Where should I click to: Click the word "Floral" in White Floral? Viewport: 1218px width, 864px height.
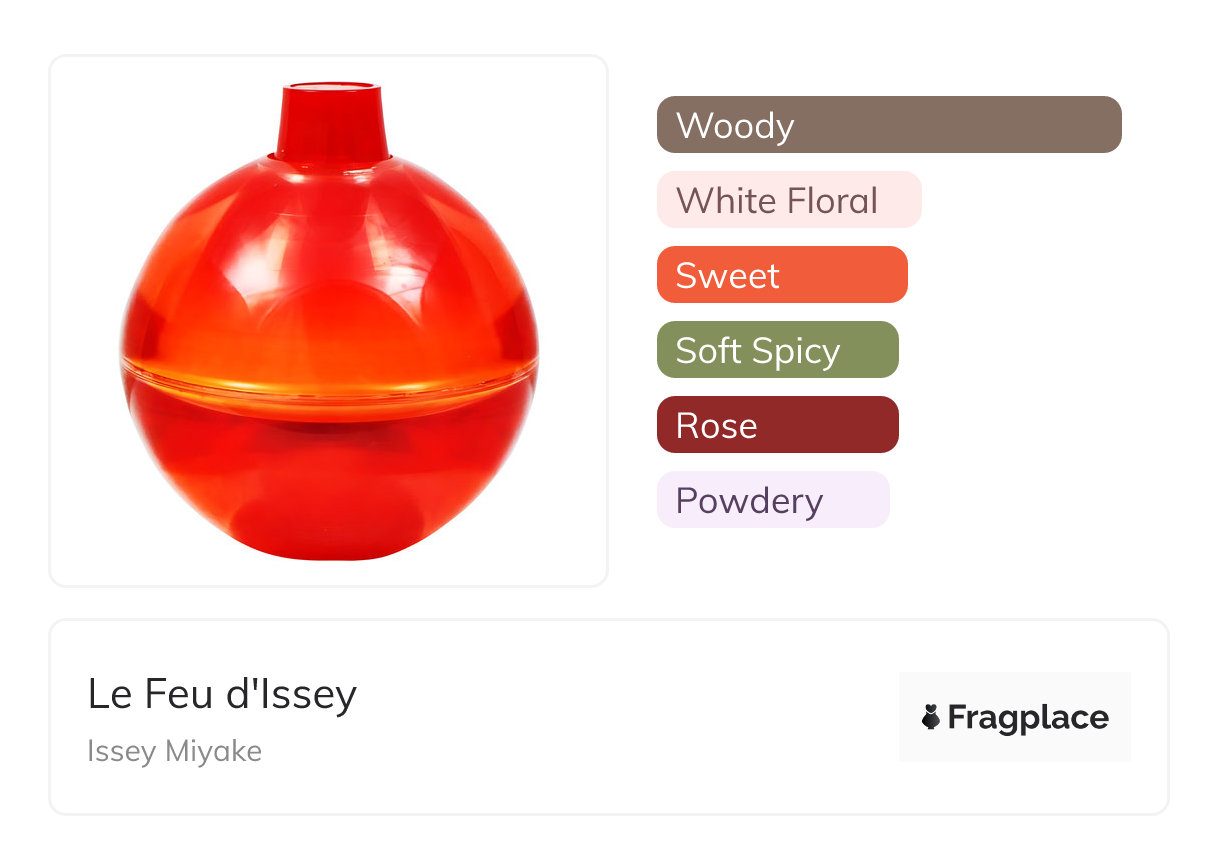tap(832, 200)
